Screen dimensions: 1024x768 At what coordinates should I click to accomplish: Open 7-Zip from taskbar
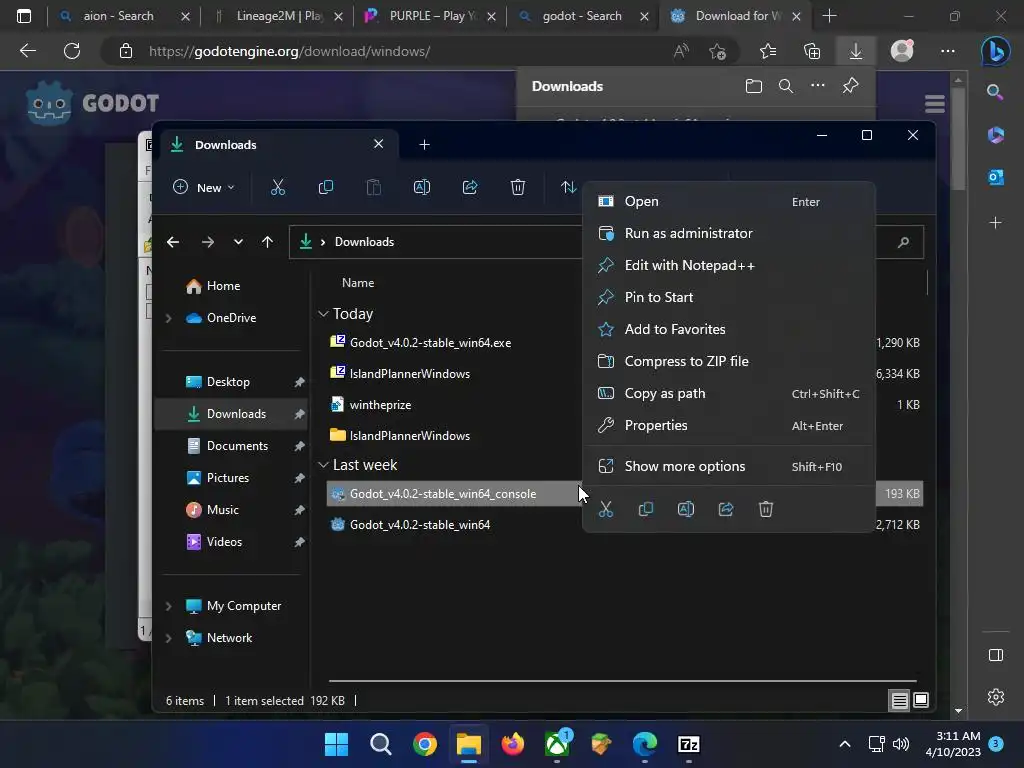tap(688, 744)
